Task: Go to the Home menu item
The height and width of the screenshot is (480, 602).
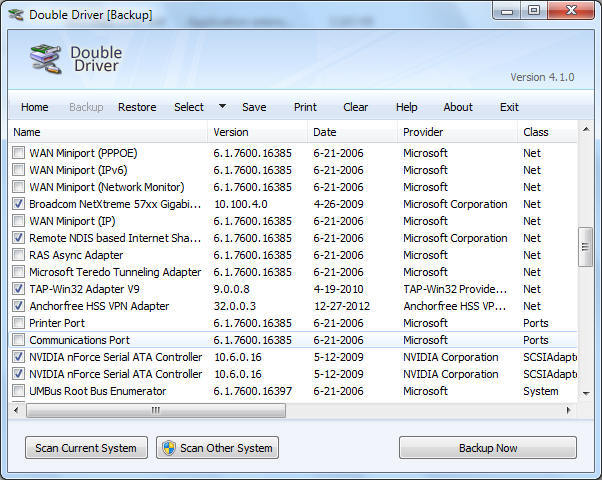Action: (x=35, y=107)
